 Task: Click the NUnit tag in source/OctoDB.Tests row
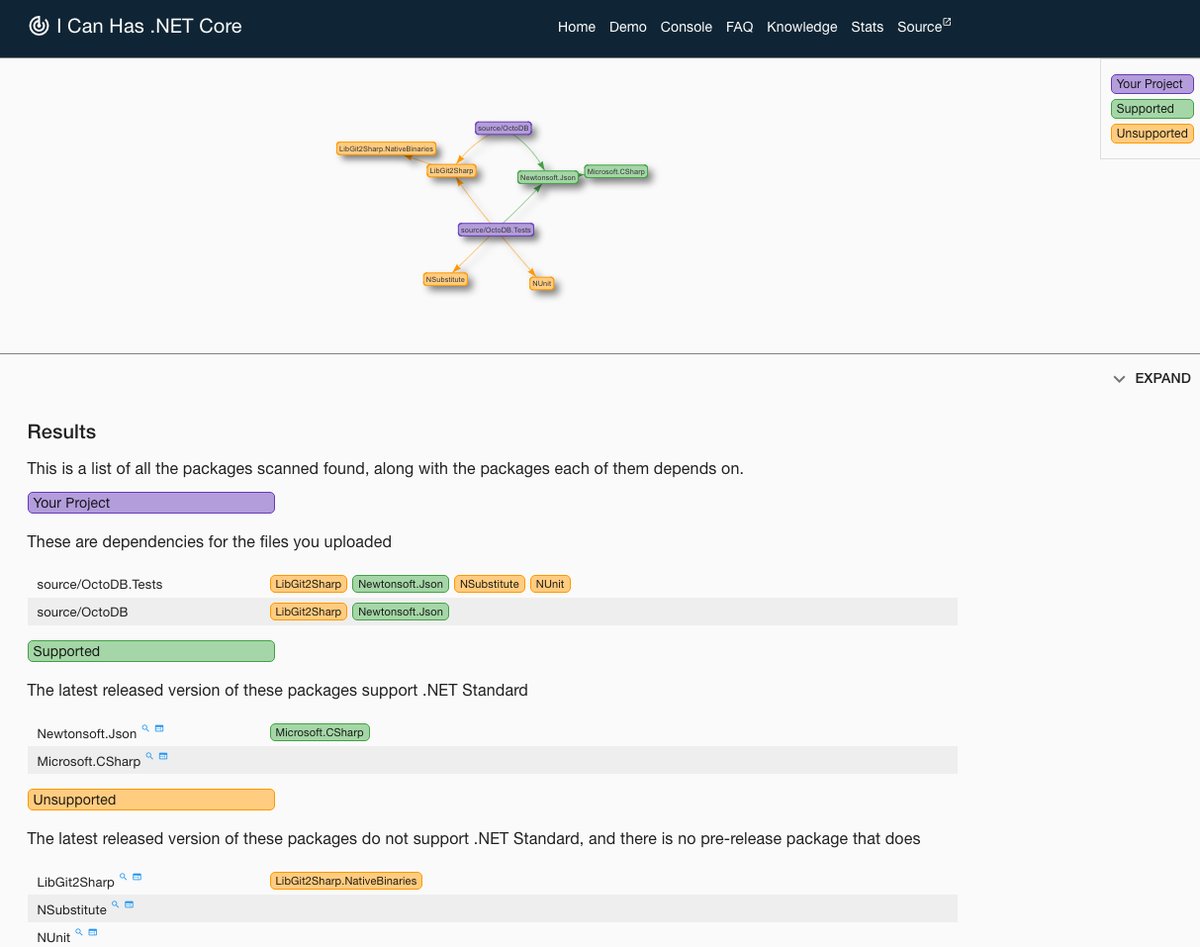[x=550, y=584]
